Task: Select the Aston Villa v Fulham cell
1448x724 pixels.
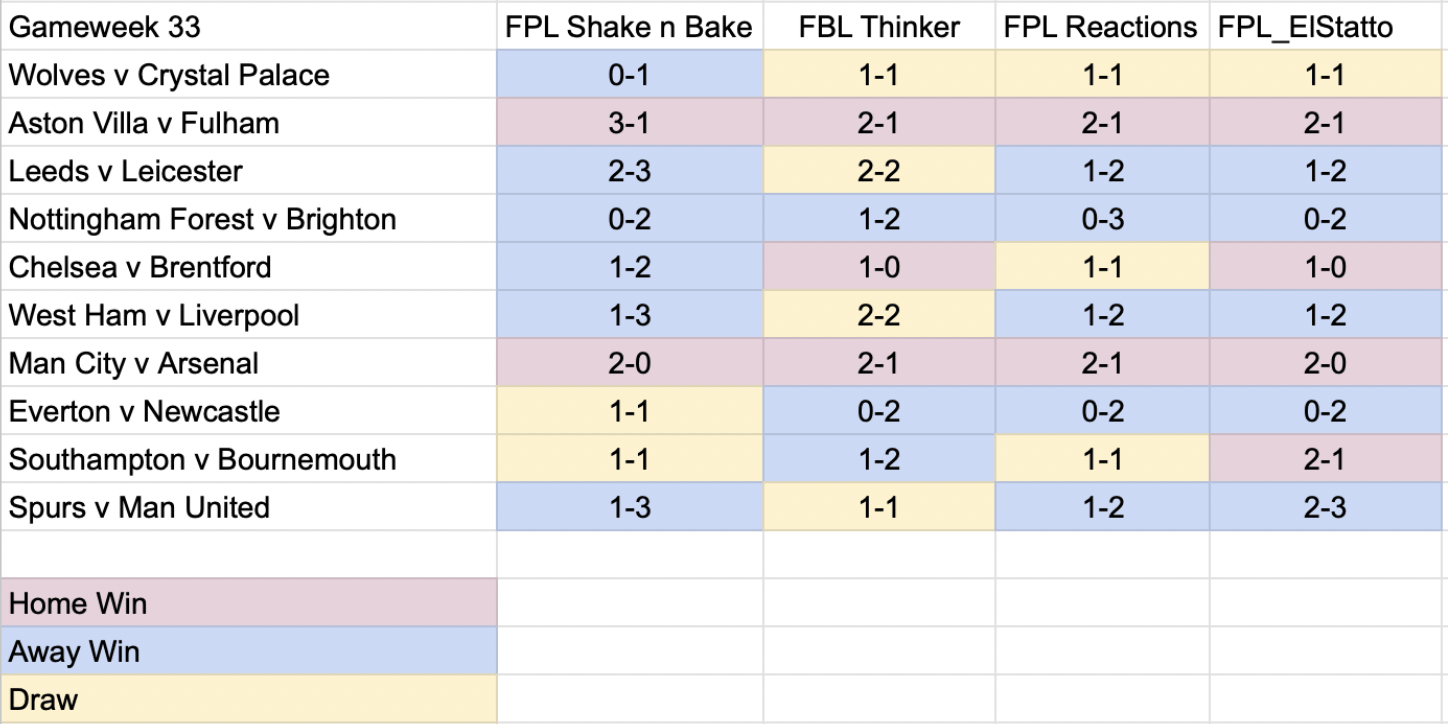Action: tap(248, 123)
